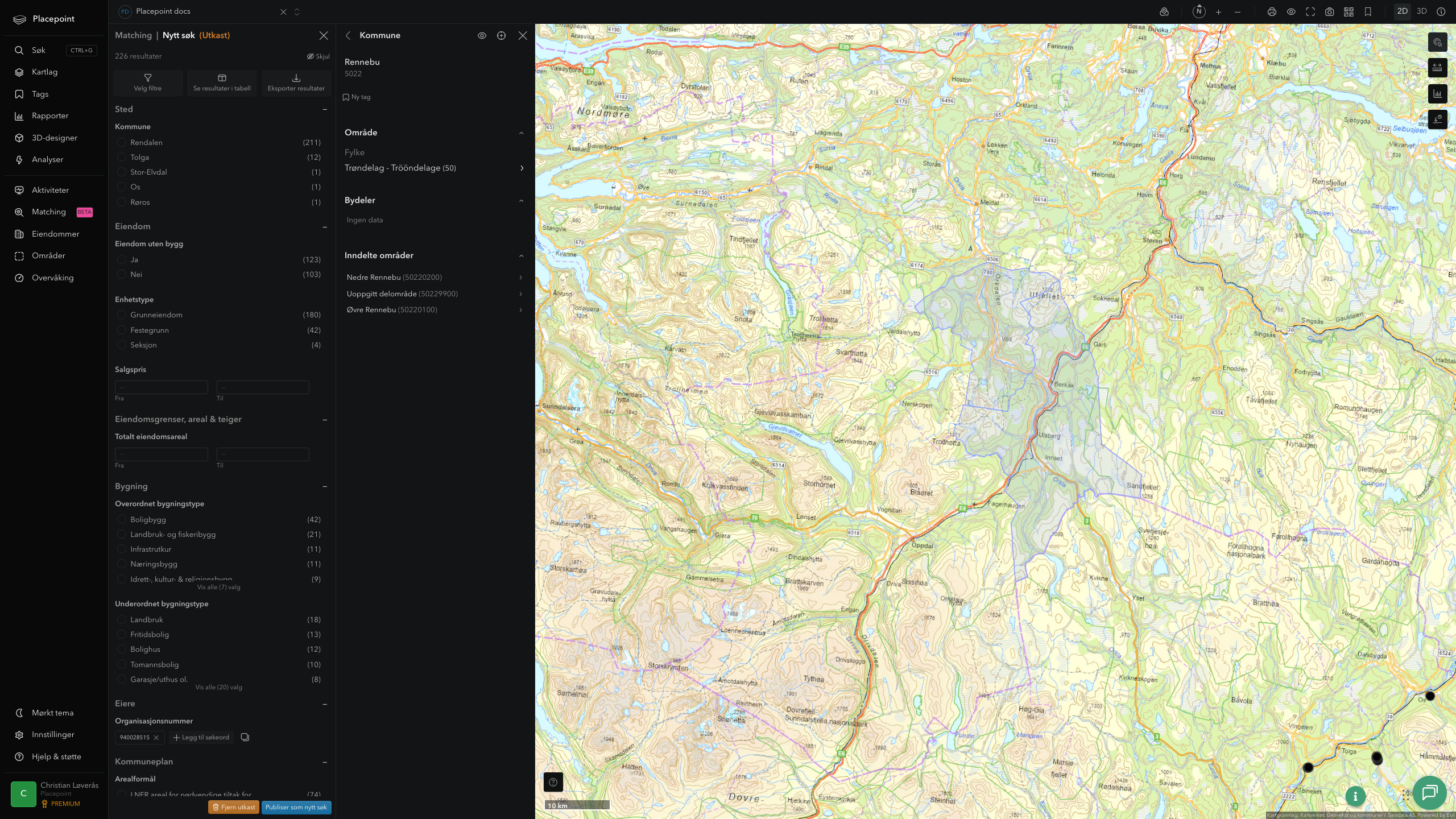Image resolution: width=1456 pixels, height=819 pixels.
Task: Go to Rapporter section
Action: tap(50, 115)
